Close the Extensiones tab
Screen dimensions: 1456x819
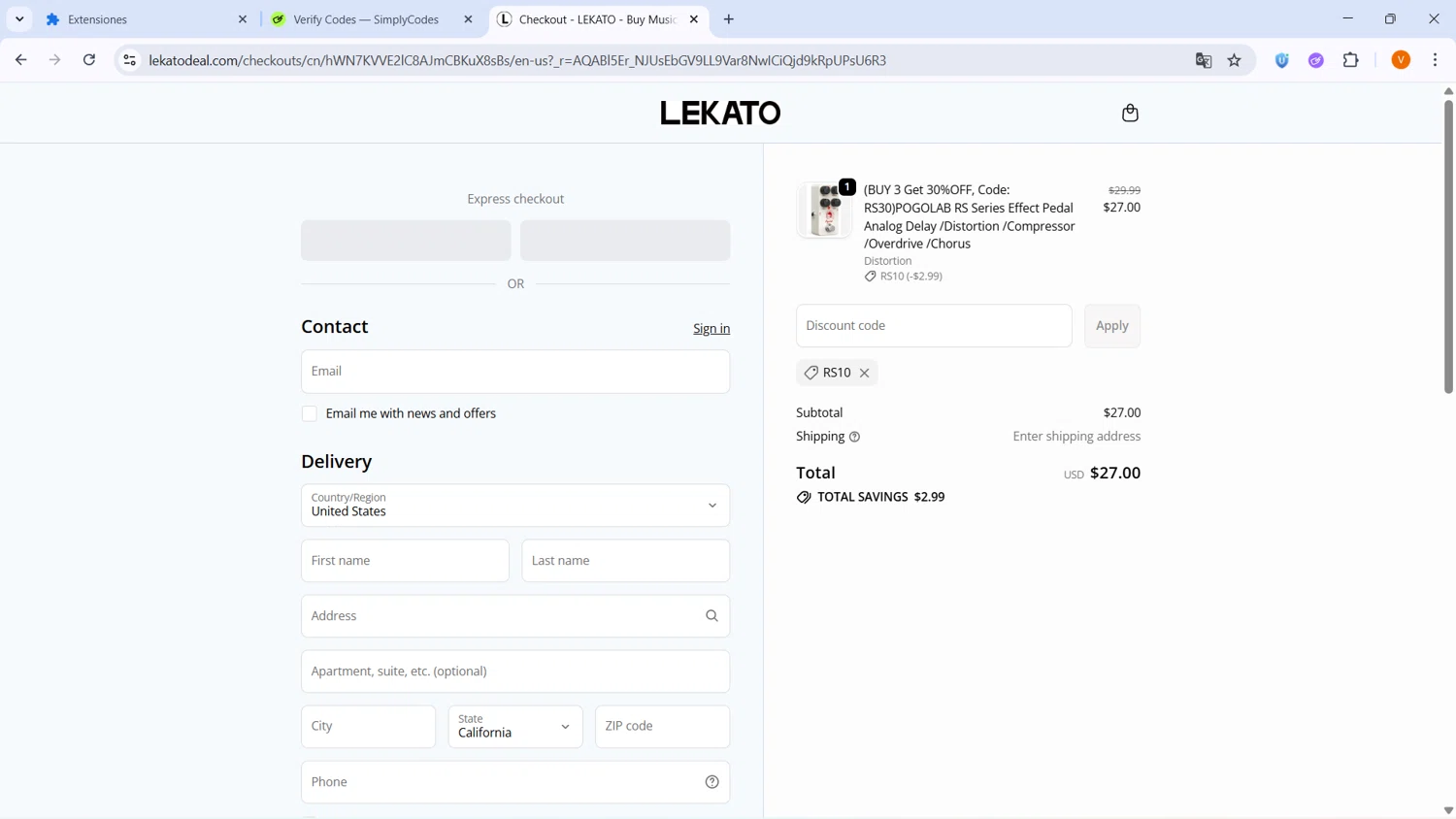click(243, 19)
